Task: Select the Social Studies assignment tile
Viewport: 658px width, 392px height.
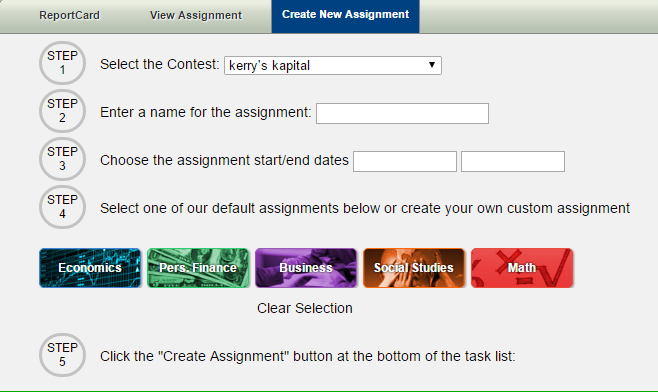Action: [414, 268]
